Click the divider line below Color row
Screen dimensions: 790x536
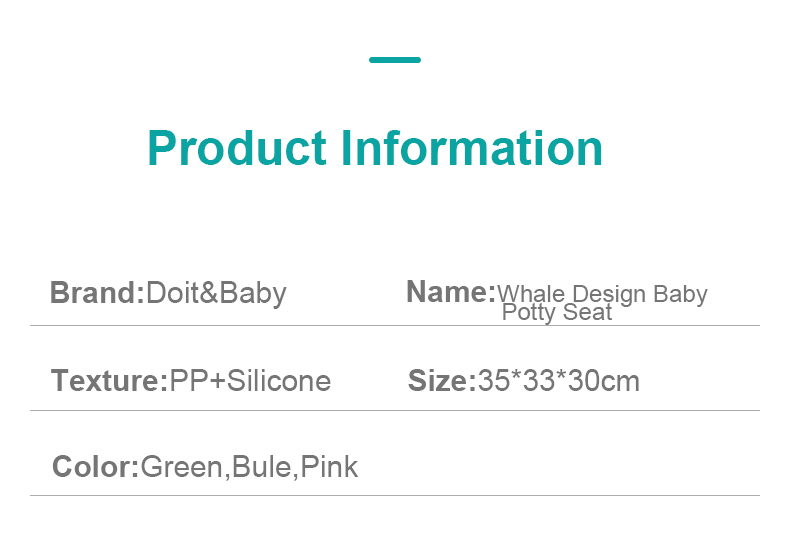click(x=394, y=495)
